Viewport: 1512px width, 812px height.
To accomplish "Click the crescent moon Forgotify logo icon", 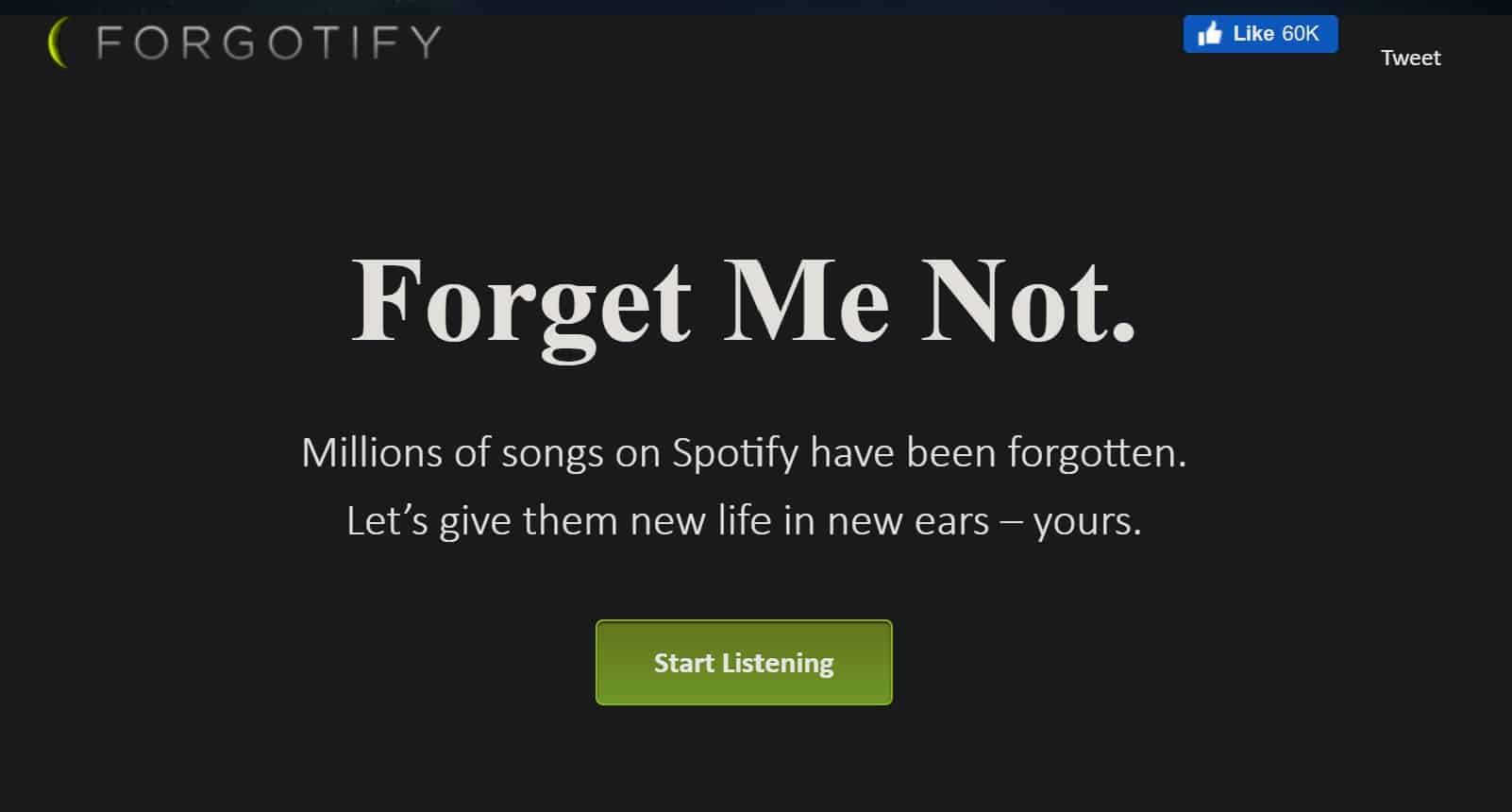I will (59, 42).
